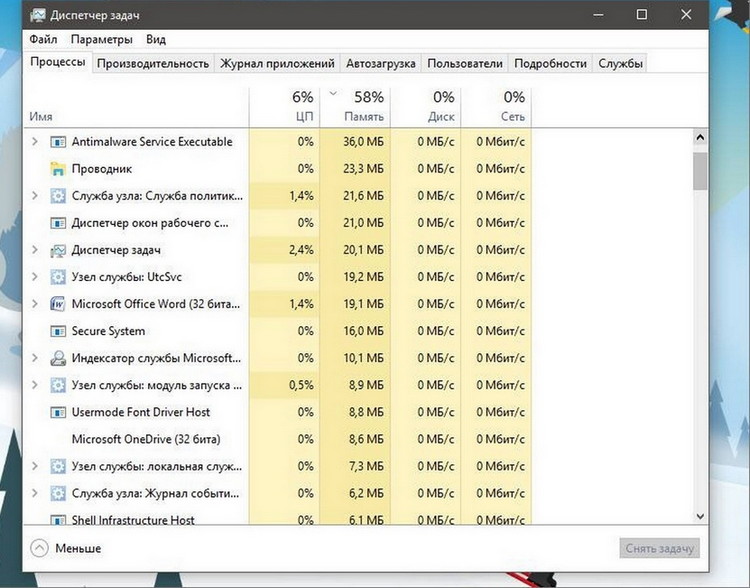Click the 10,1 МБ memory value of Индексатор

pyautogui.click(x=364, y=358)
